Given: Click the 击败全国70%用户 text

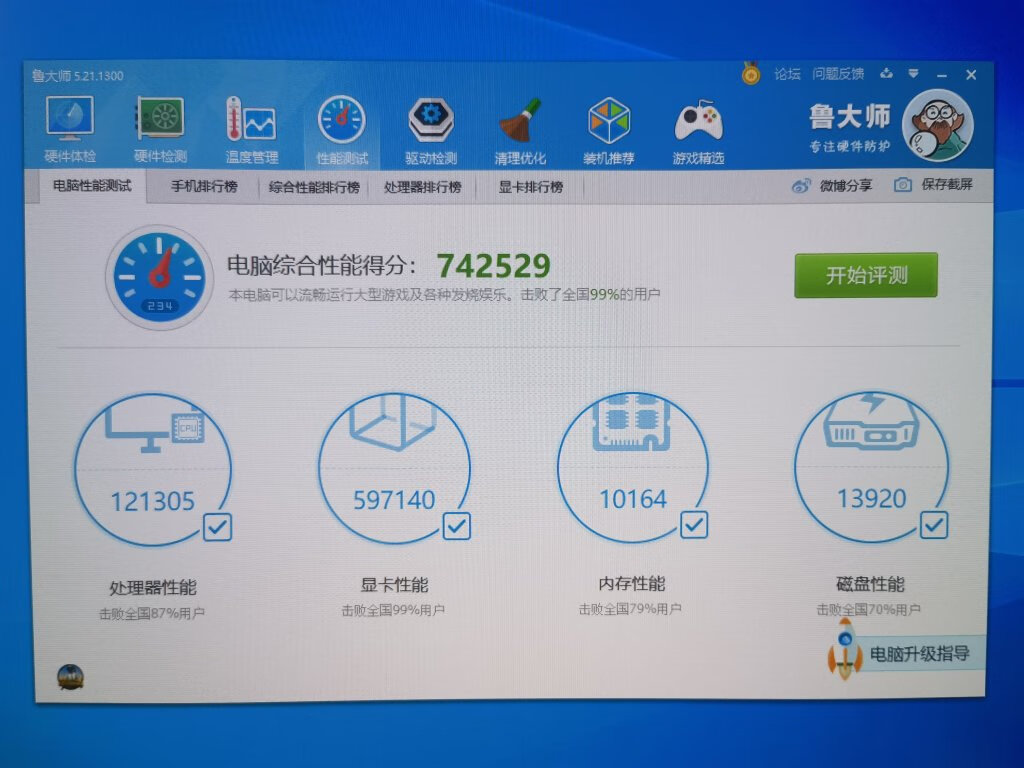Looking at the screenshot, I should pyautogui.click(x=869, y=610).
